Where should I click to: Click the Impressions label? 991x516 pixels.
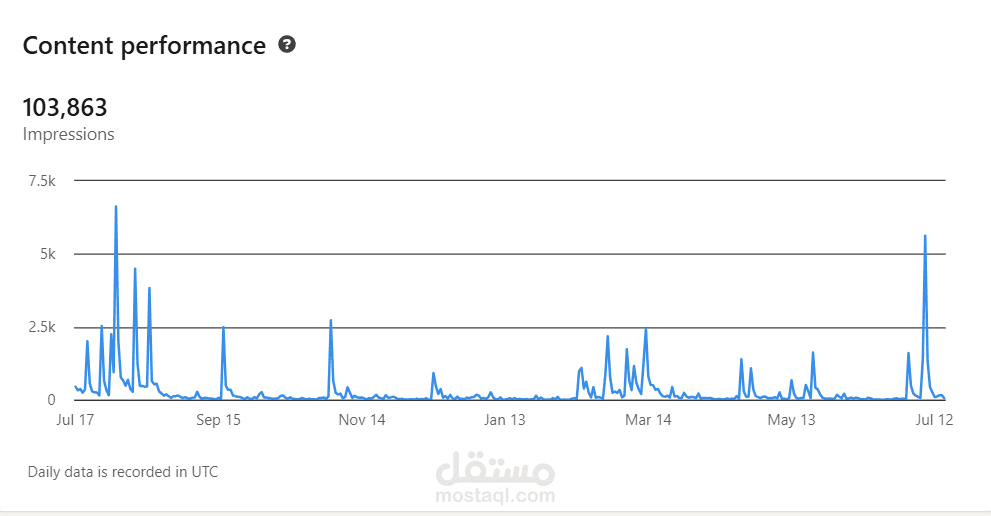click(68, 135)
